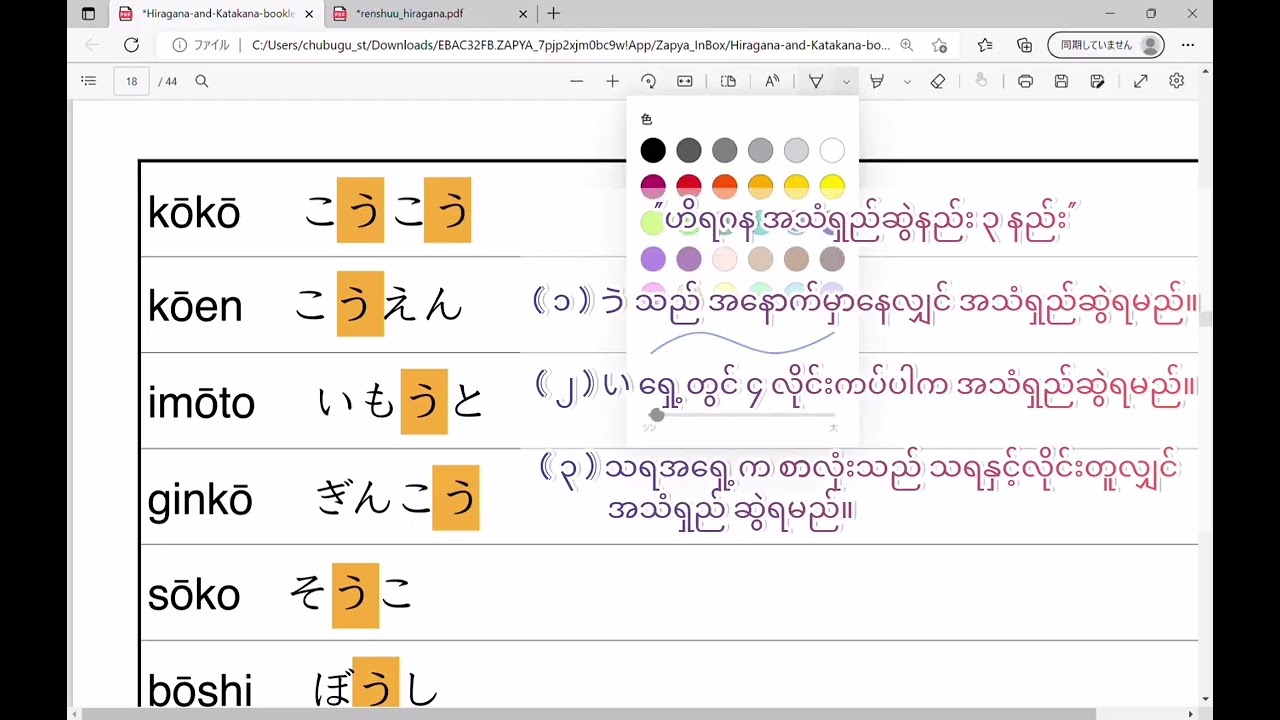
Task: Print the PDF document
Action: (1025, 81)
